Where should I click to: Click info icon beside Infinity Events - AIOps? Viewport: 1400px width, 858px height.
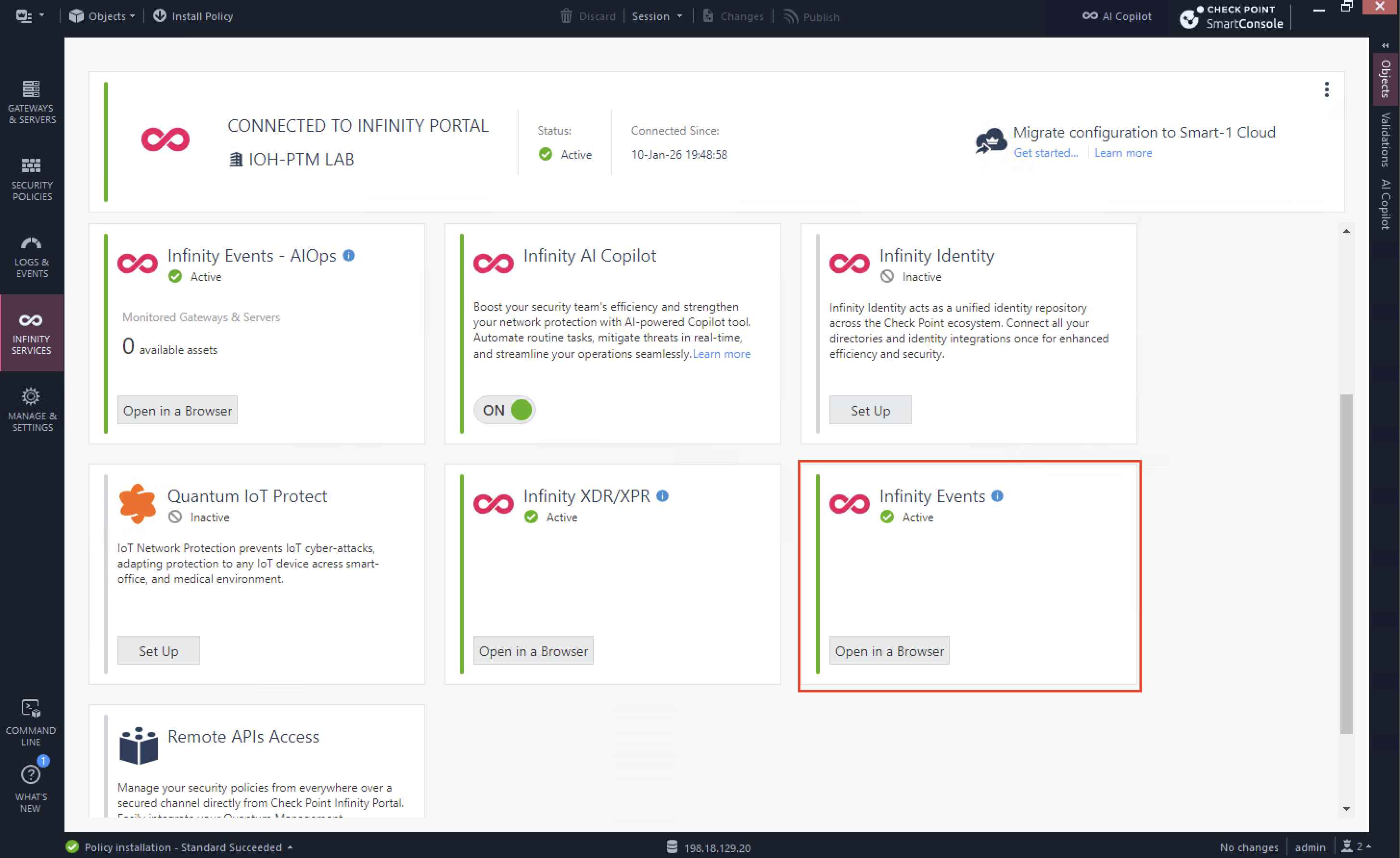click(349, 255)
